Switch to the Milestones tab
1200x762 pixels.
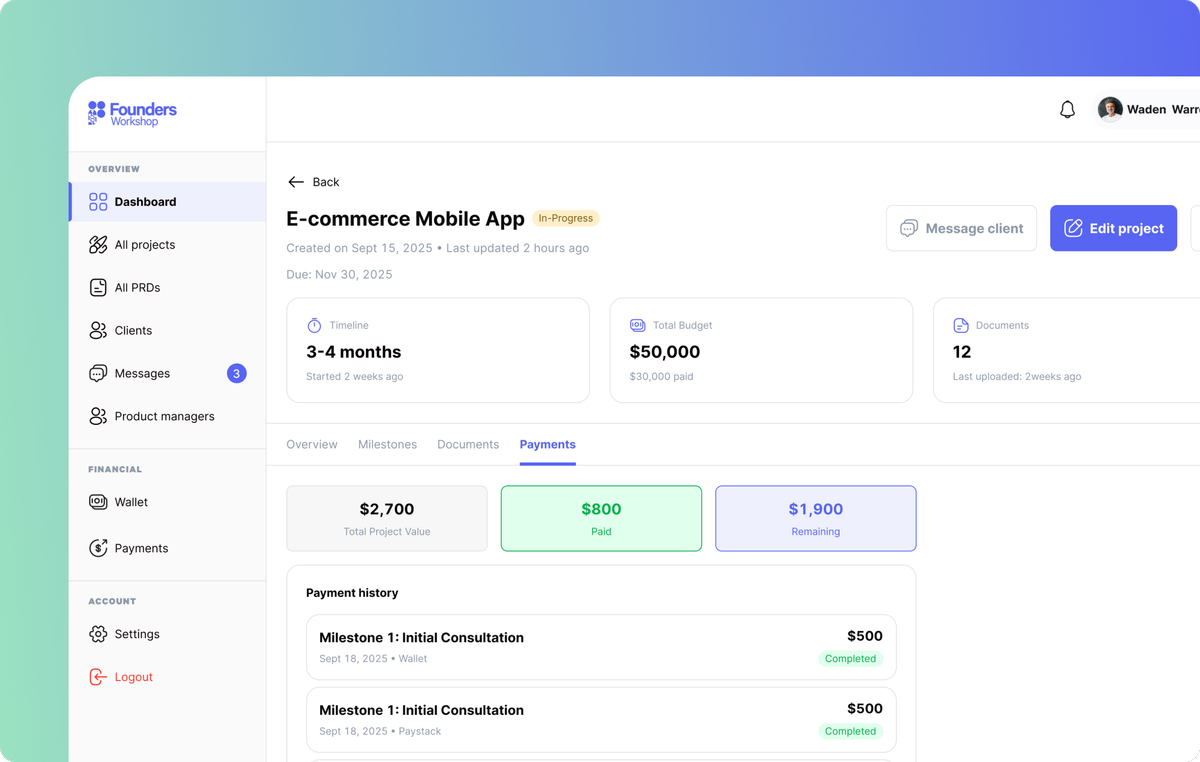[x=388, y=444]
